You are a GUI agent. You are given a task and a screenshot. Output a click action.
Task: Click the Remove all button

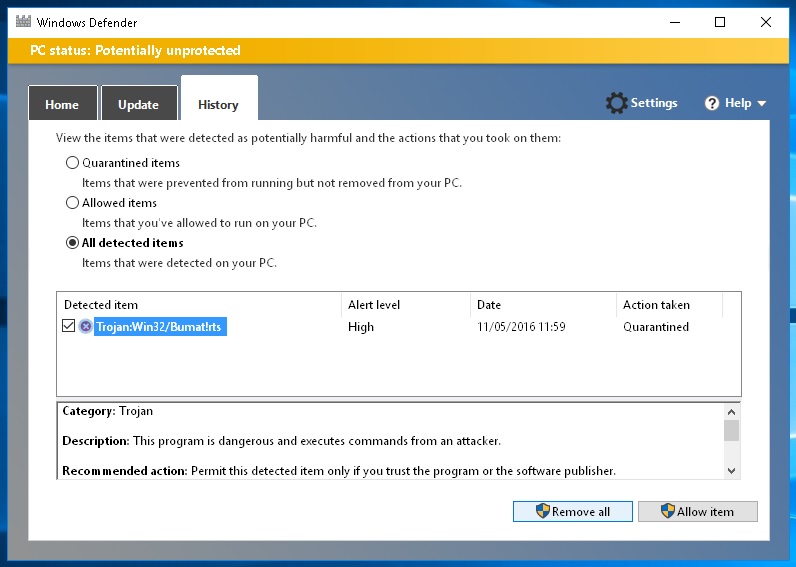[x=573, y=511]
